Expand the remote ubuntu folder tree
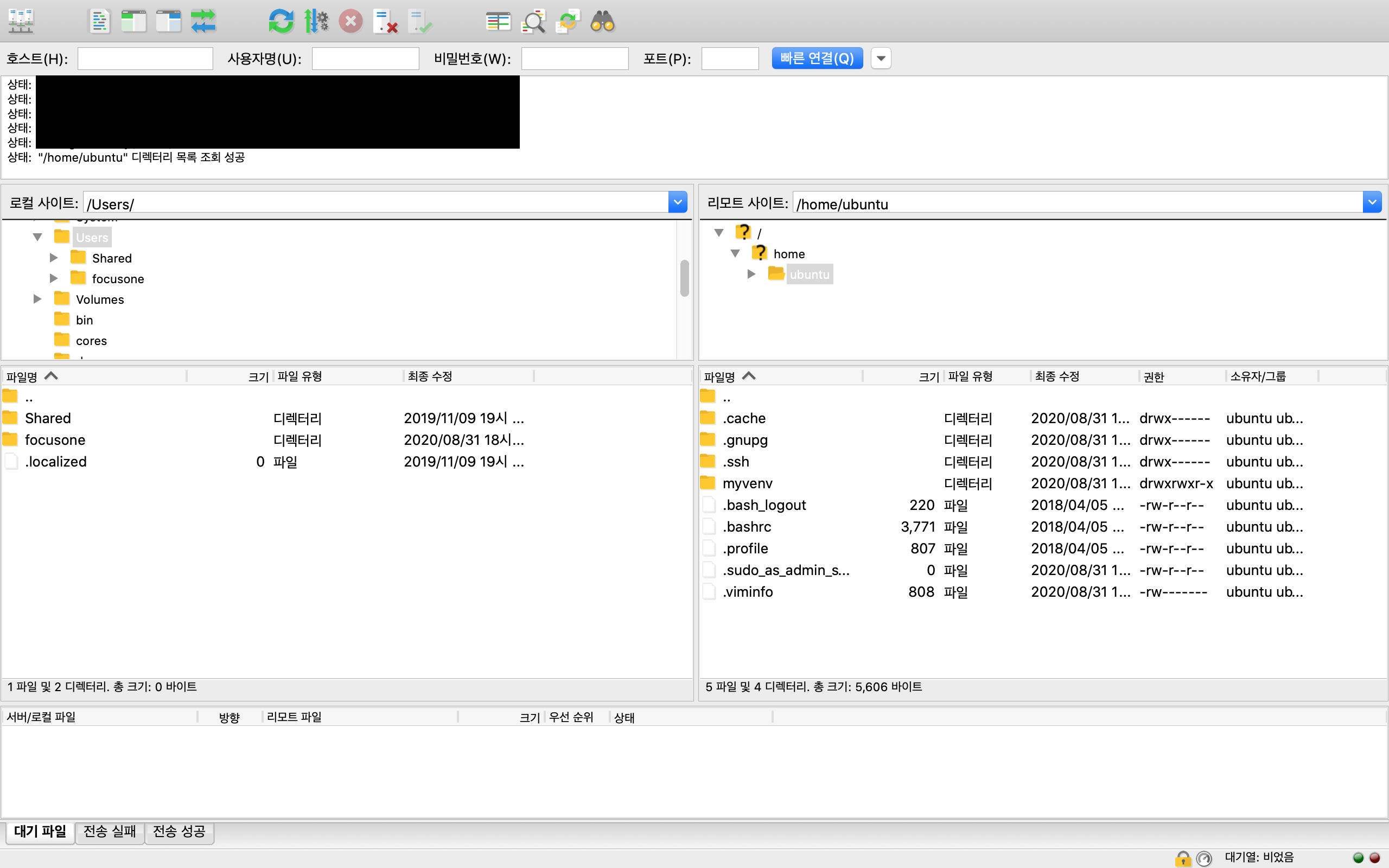The image size is (1389, 868). coord(751,275)
